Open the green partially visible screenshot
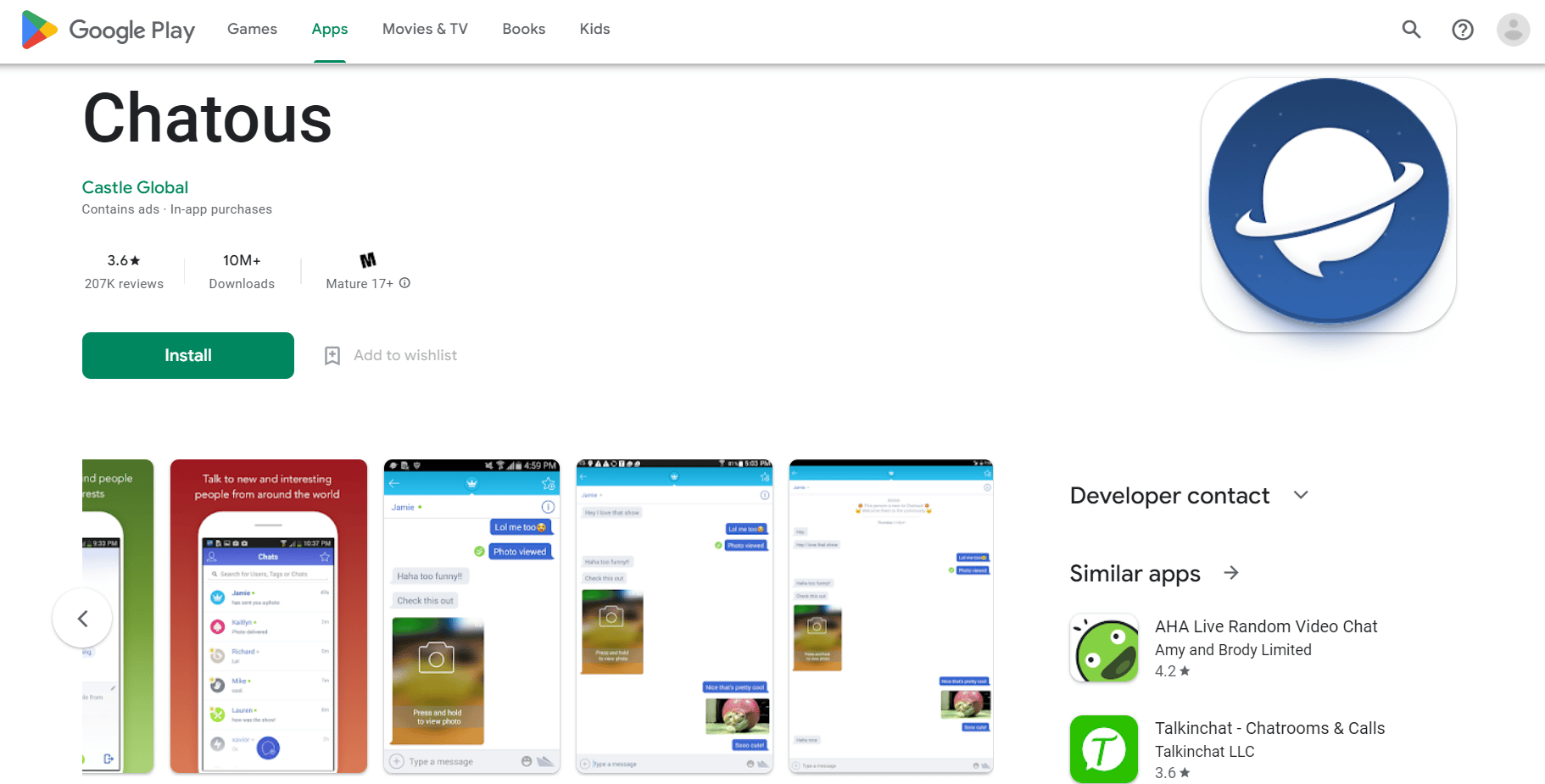 click(x=118, y=616)
